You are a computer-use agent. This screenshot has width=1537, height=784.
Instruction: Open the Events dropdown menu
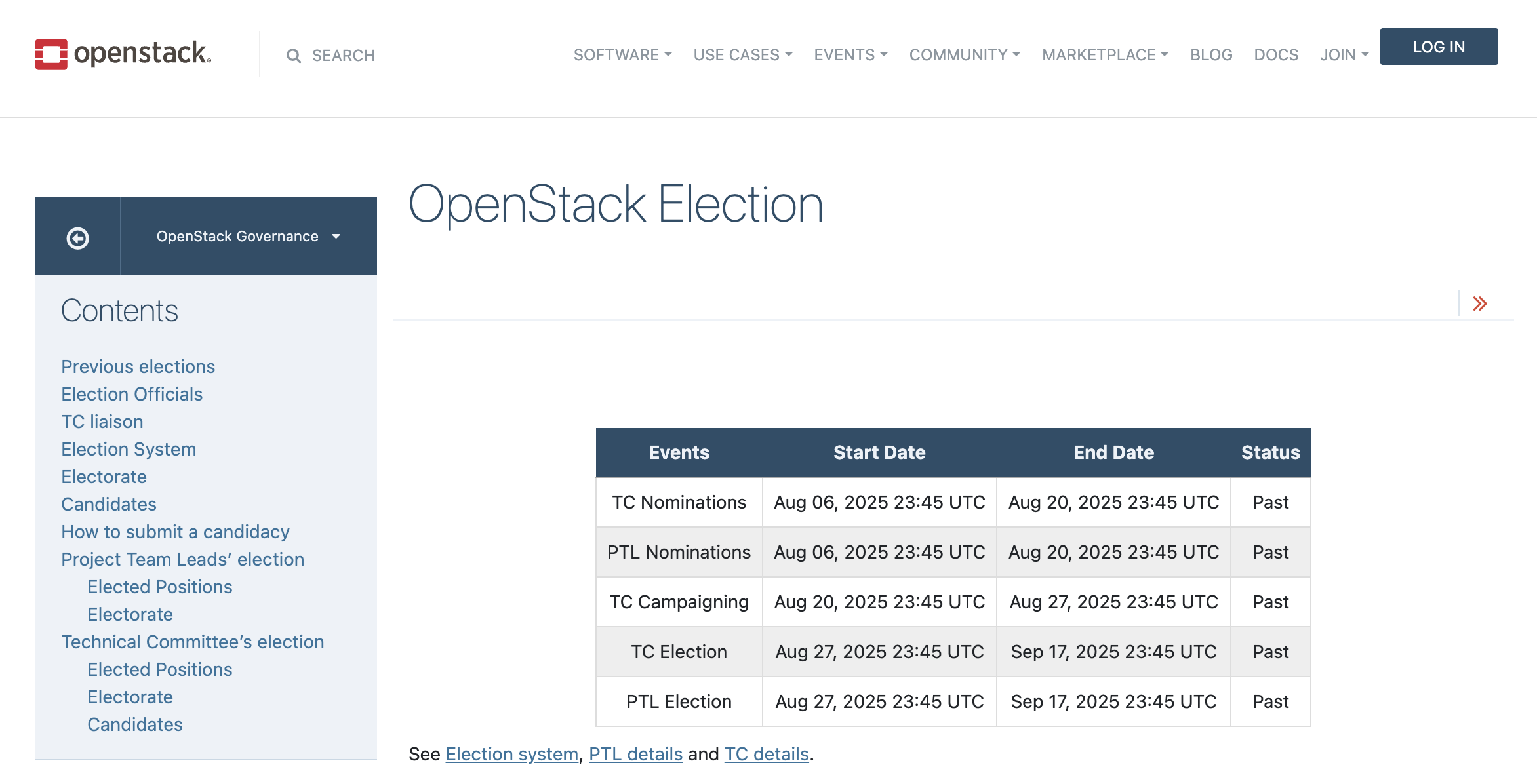(850, 55)
